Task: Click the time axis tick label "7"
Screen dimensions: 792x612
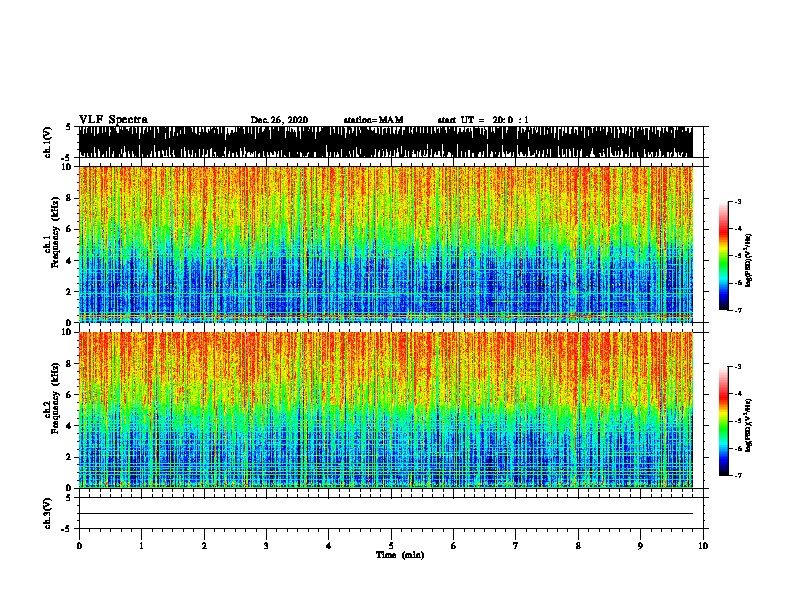Action: [x=516, y=545]
